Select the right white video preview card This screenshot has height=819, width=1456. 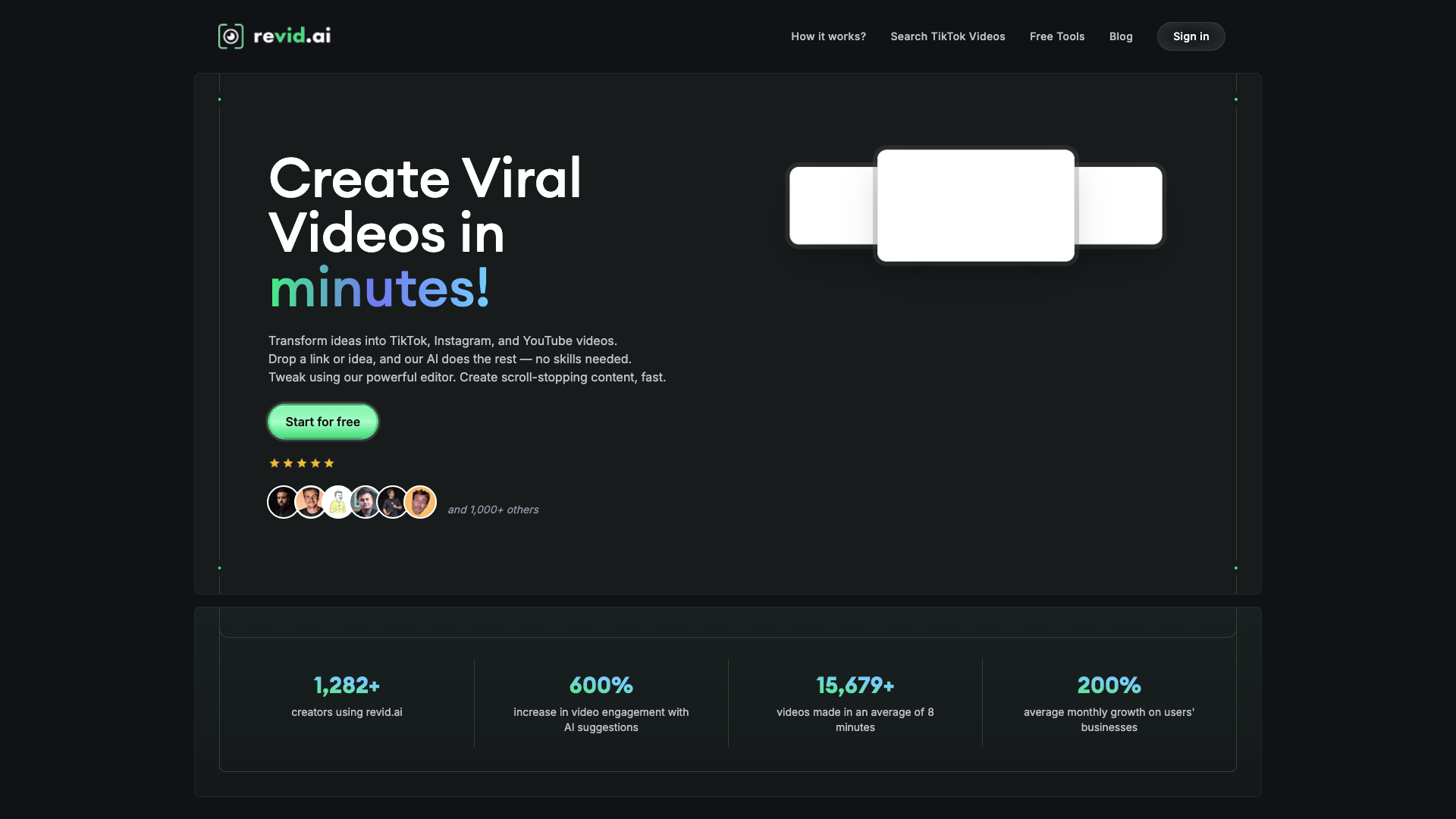tap(1119, 206)
